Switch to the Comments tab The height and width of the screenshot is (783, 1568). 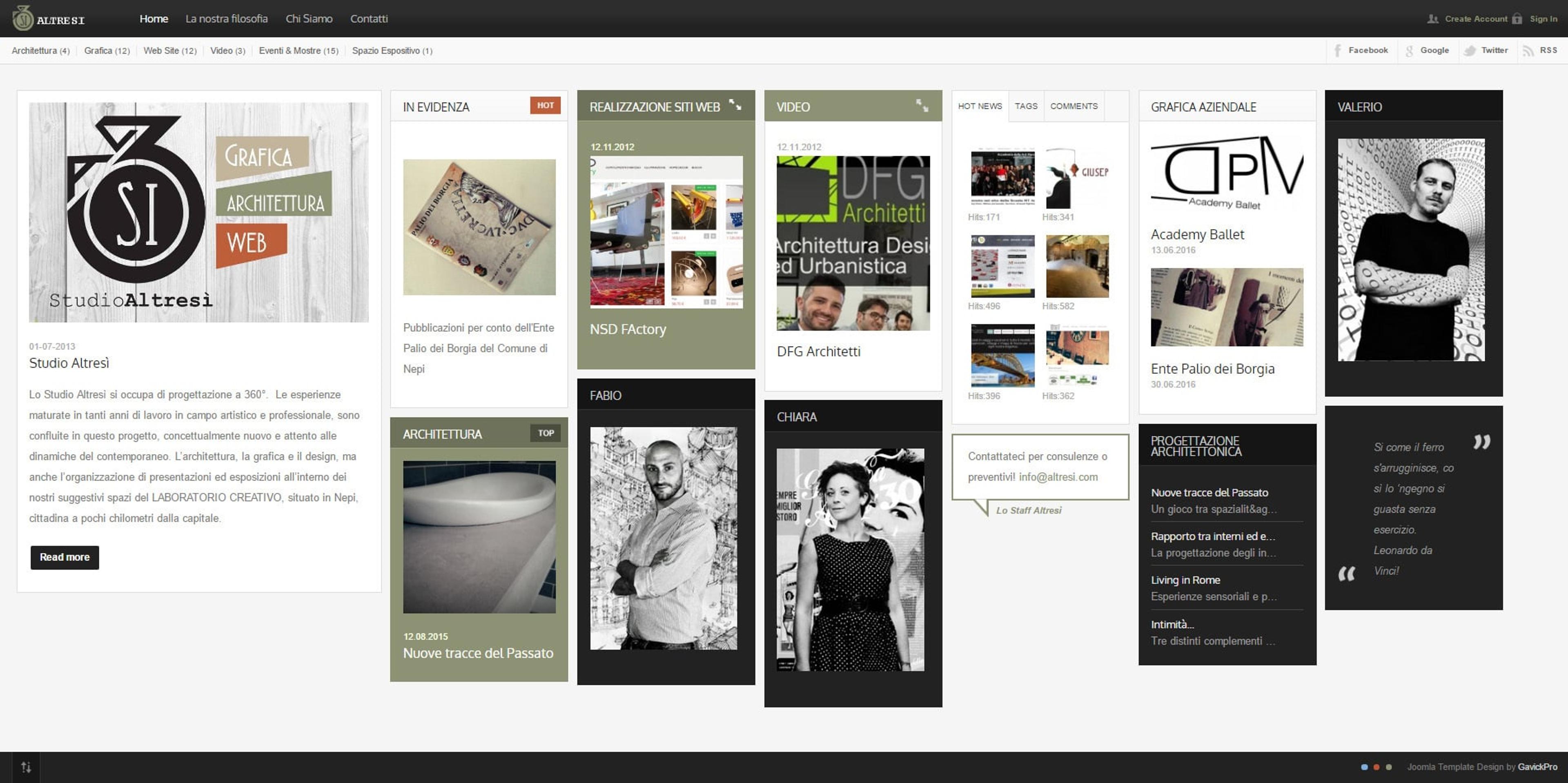(x=1074, y=106)
